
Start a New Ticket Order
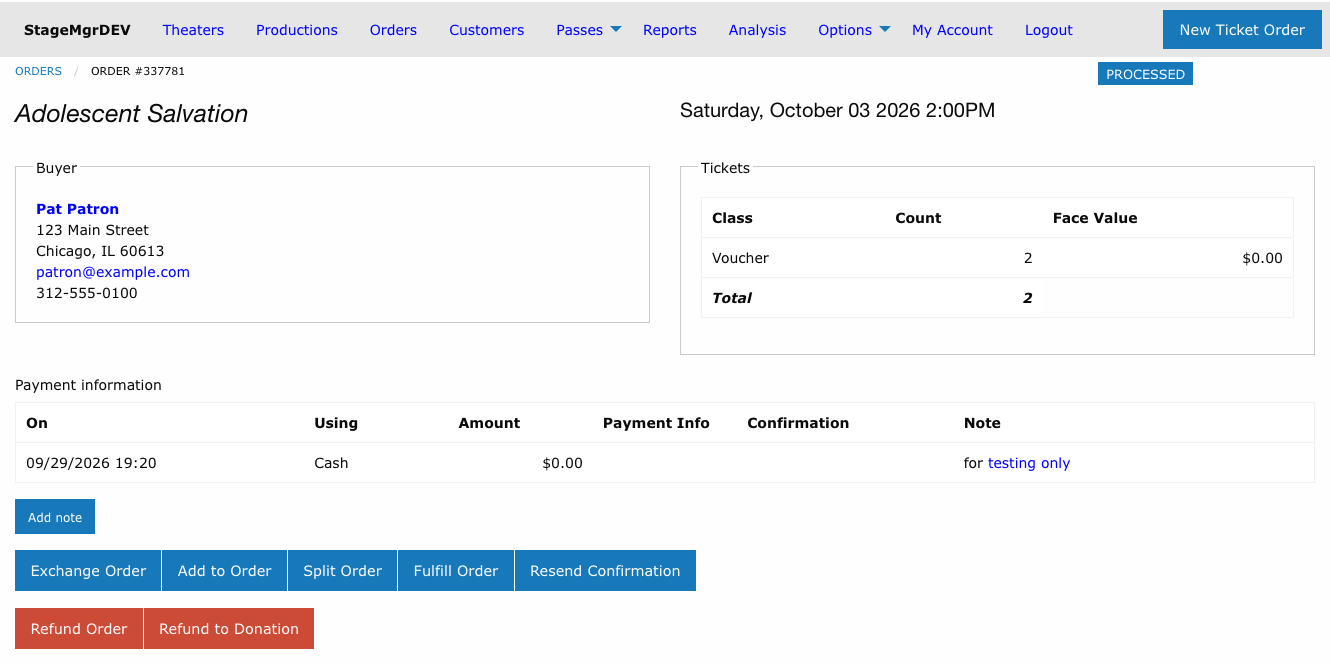point(1242,30)
